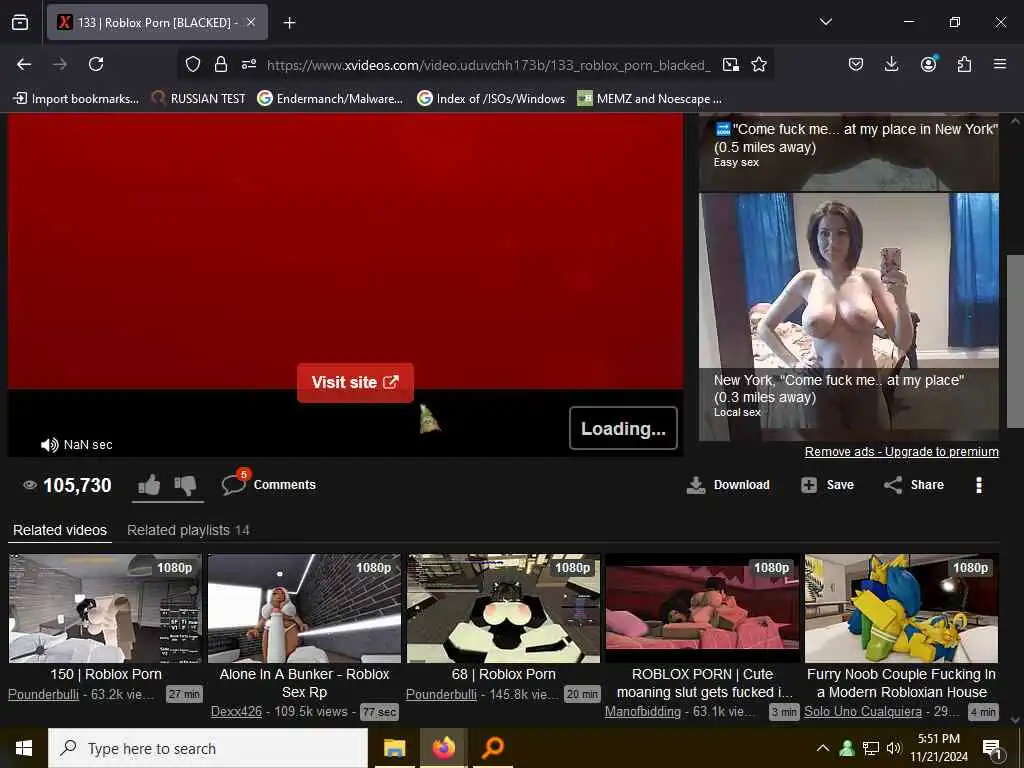Click the address bar URL field

point(488,65)
